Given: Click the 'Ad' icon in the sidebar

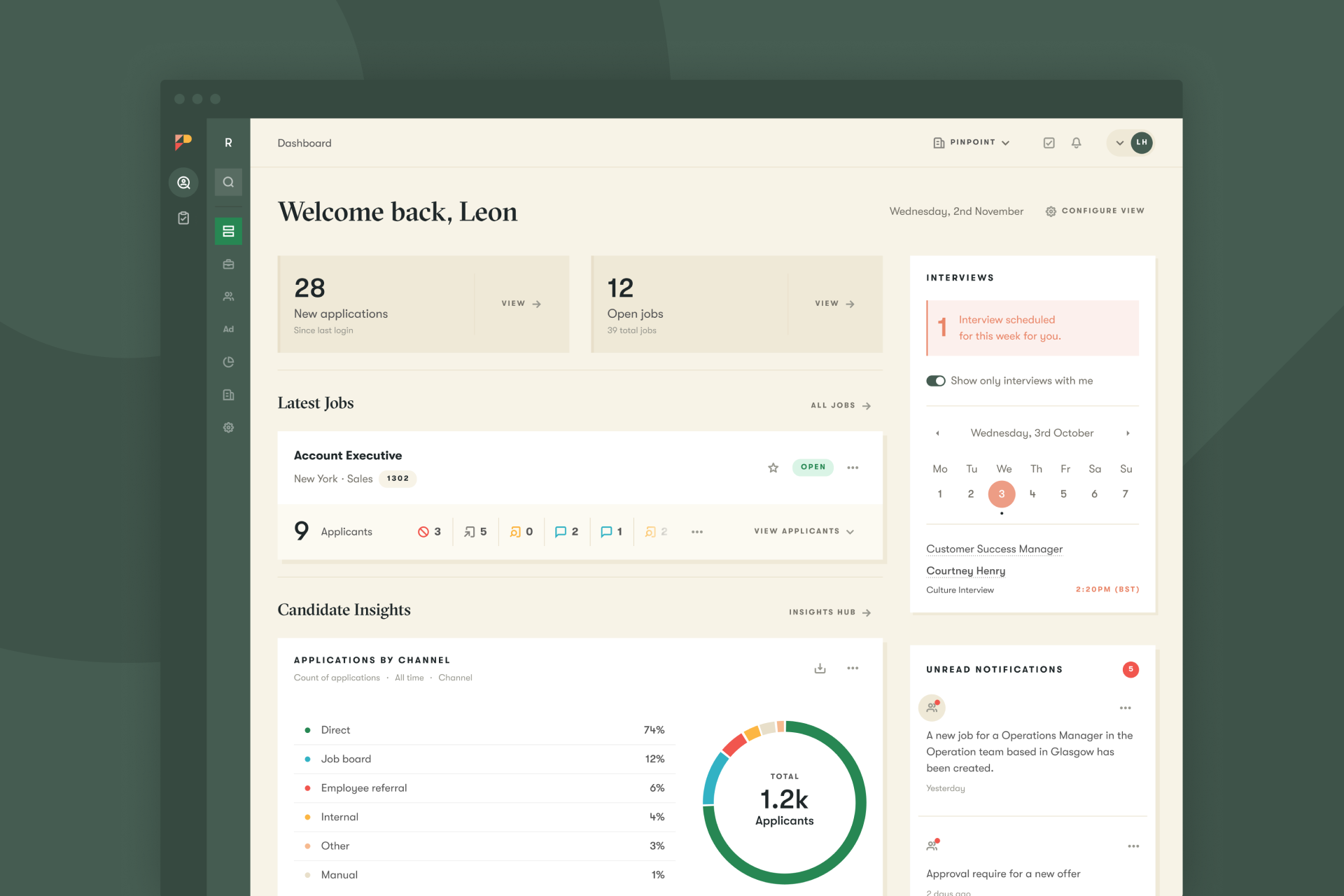Looking at the screenshot, I should 228,329.
